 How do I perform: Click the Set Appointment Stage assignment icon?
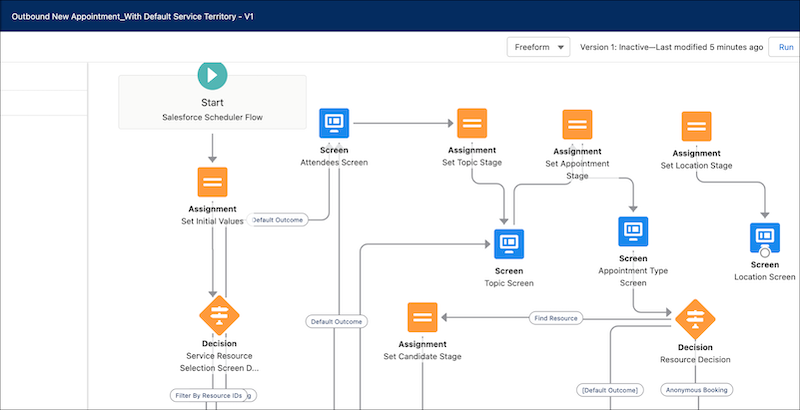point(577,125)
